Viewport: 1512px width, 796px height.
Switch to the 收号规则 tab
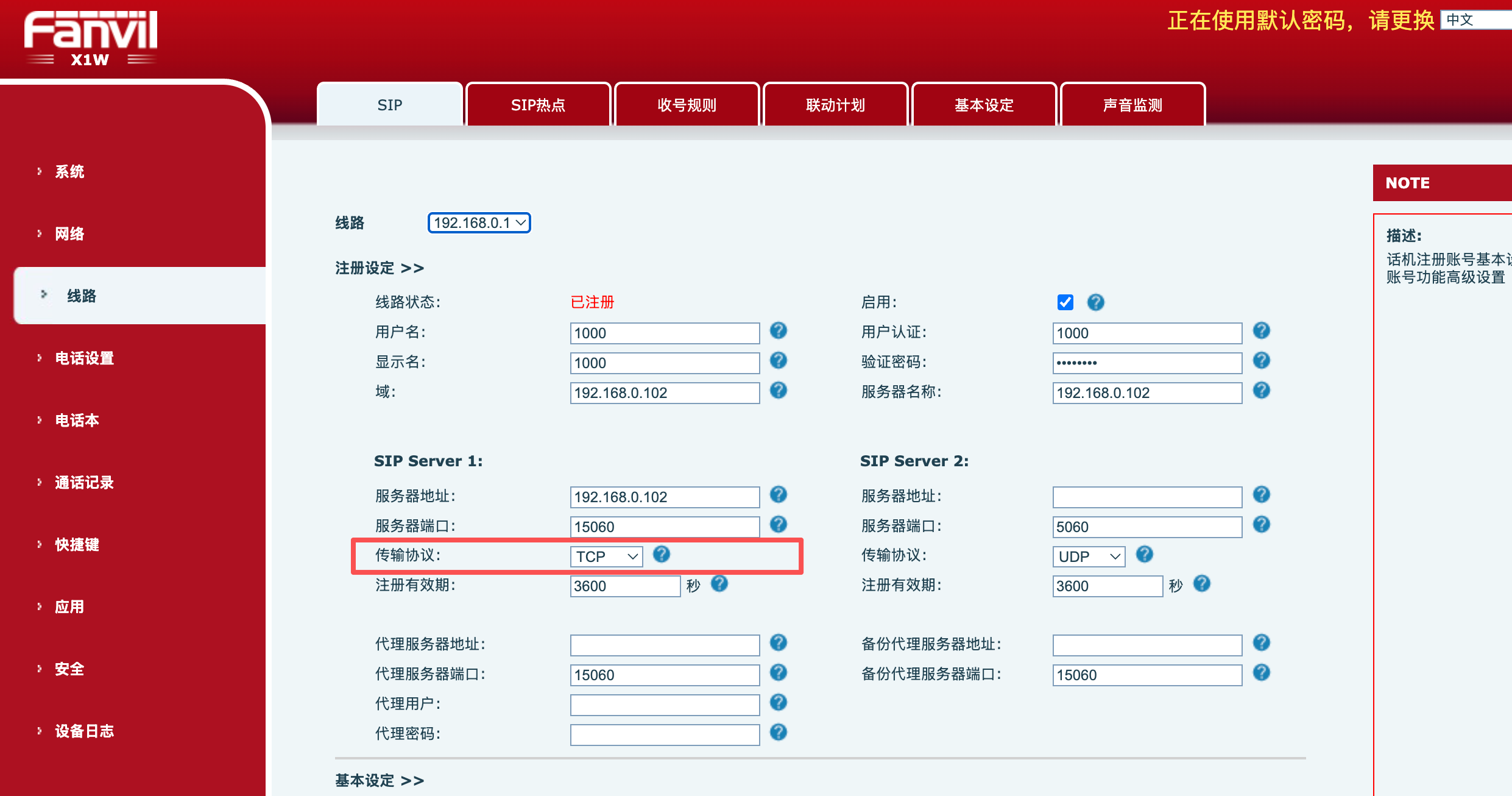tap(687, 105)
